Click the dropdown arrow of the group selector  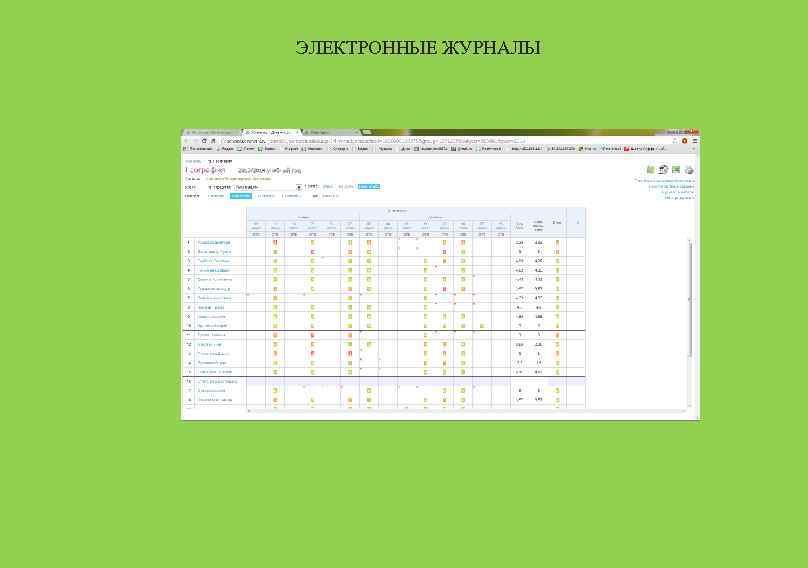click(298, 187)
